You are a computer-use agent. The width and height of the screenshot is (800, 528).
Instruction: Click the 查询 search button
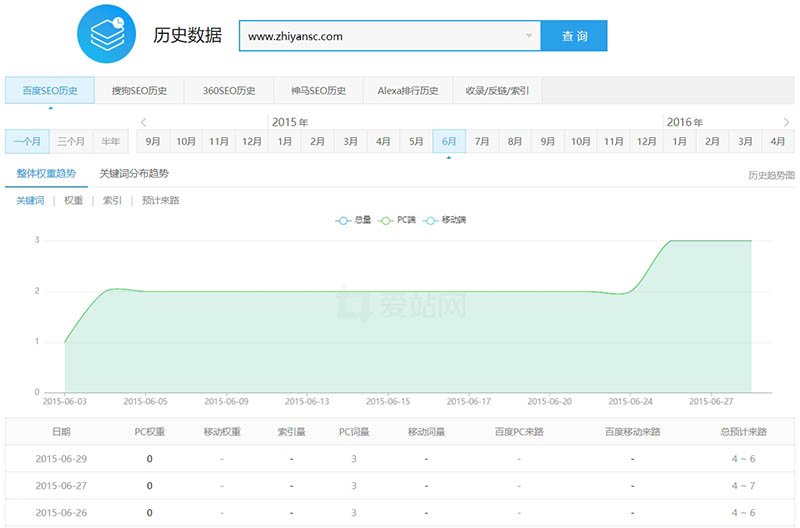pos(574,36)
